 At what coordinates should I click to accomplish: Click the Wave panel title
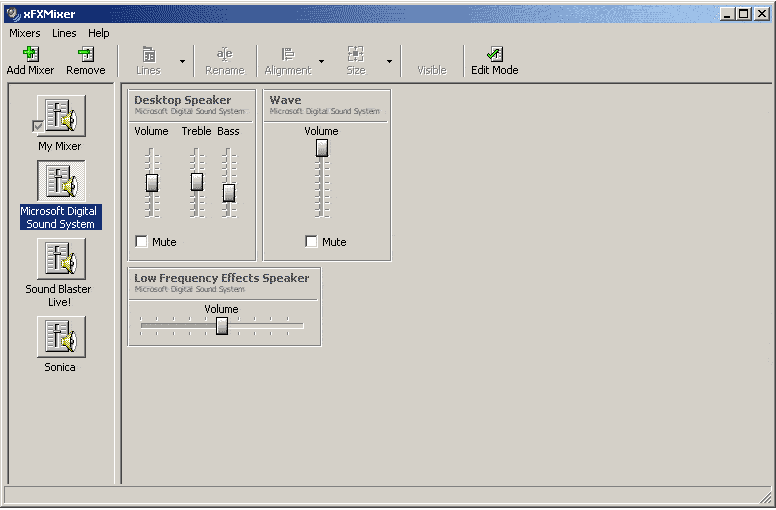click(286, 100)
